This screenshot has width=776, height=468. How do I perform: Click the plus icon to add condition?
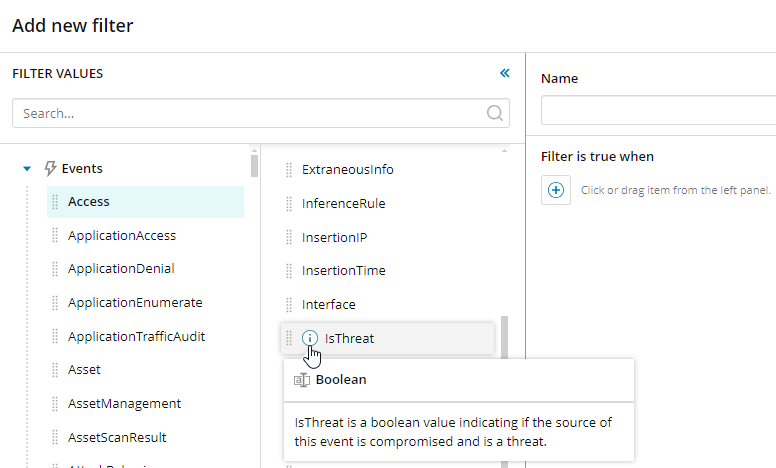[556, 190]
